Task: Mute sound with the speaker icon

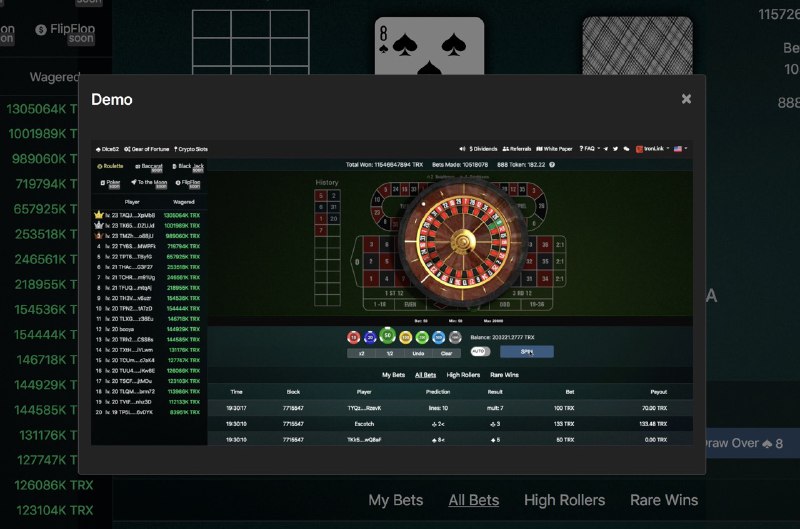Action: pos(462,149)
